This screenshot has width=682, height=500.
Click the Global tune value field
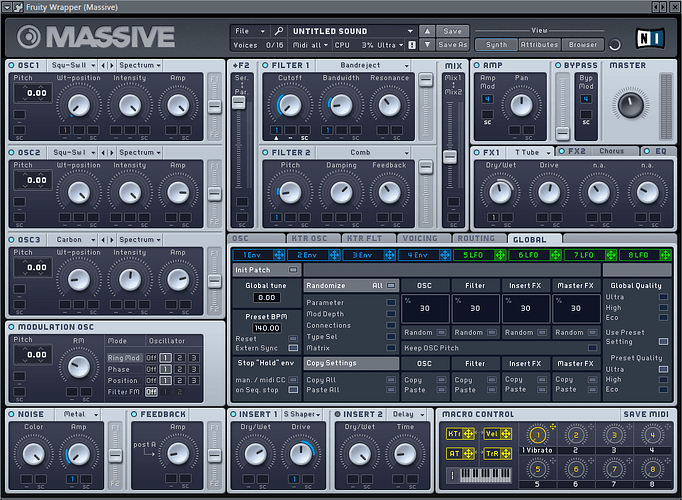tap(267, 297)
